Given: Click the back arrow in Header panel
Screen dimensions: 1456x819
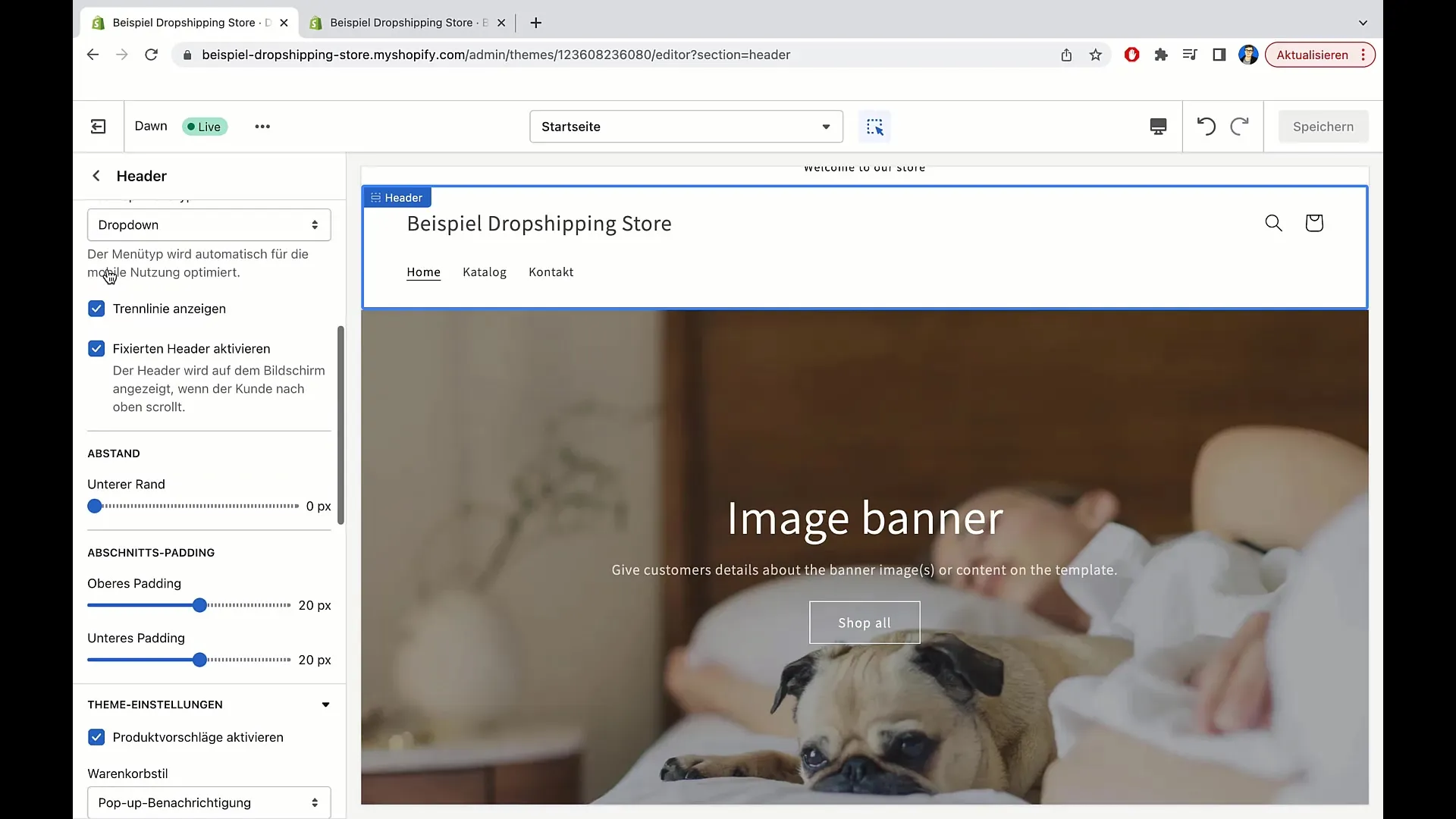Looking at the screenshot, I should pyautogui.click(x=96, y=176).
